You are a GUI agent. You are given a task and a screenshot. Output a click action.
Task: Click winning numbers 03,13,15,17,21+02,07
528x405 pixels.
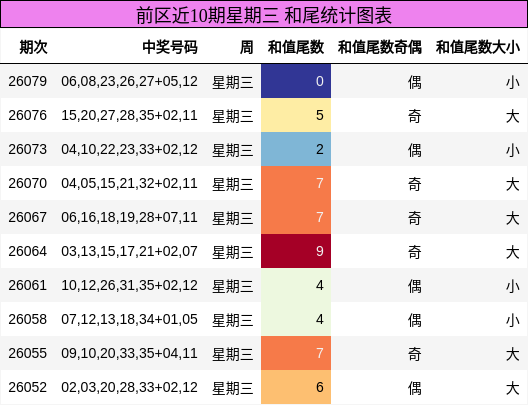coord(129,251)
